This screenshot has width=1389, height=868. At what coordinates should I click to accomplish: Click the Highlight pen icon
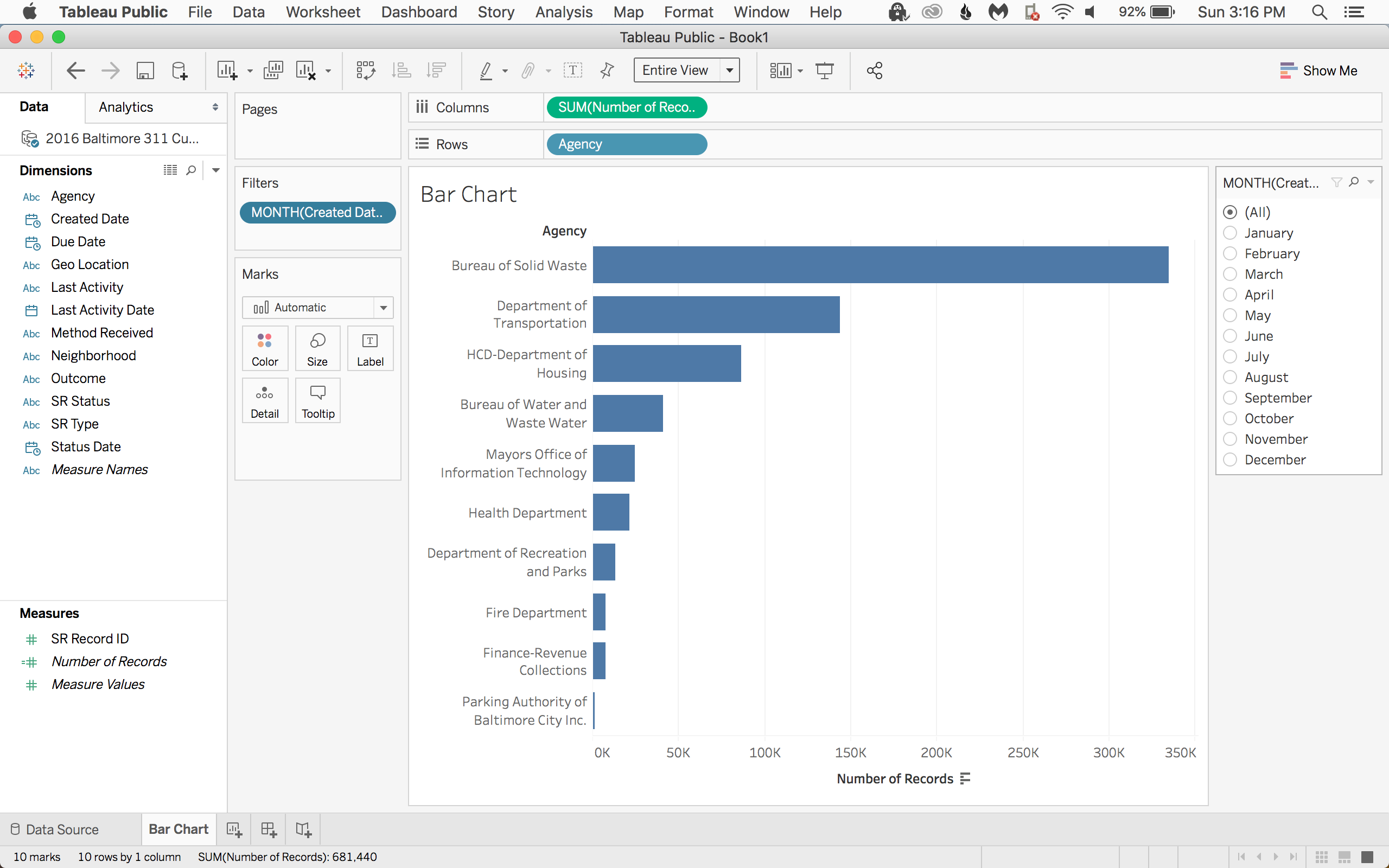pyautogui.click(x=486, y=71)
